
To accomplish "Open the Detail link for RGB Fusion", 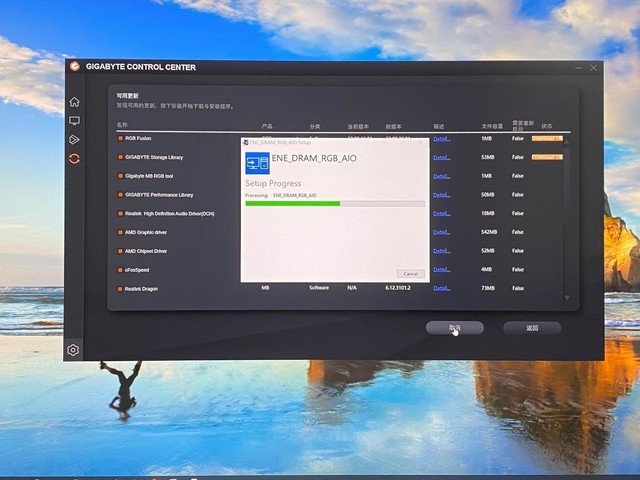I will [441, 139].
